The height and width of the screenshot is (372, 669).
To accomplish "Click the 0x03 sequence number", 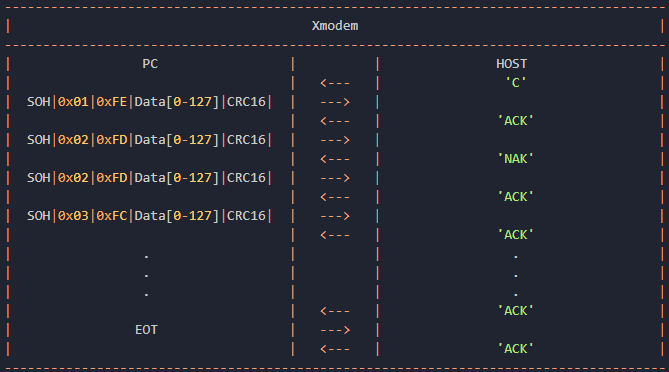I will (x=73, y=216).
